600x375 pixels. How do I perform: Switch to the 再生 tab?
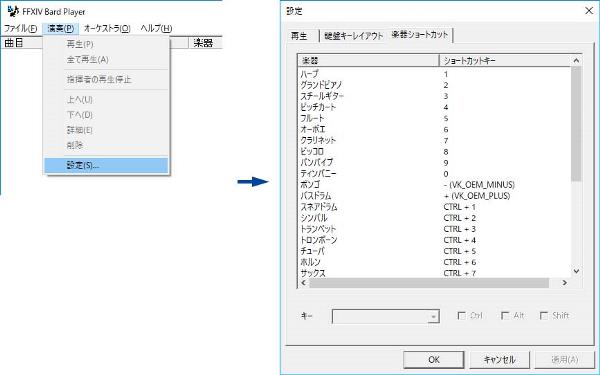coord(299,36)
